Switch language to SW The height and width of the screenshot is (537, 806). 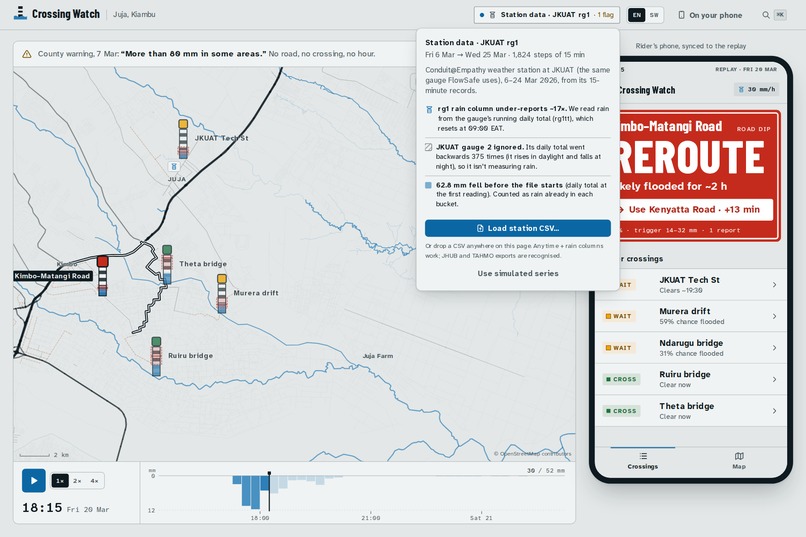pos(654,15)
